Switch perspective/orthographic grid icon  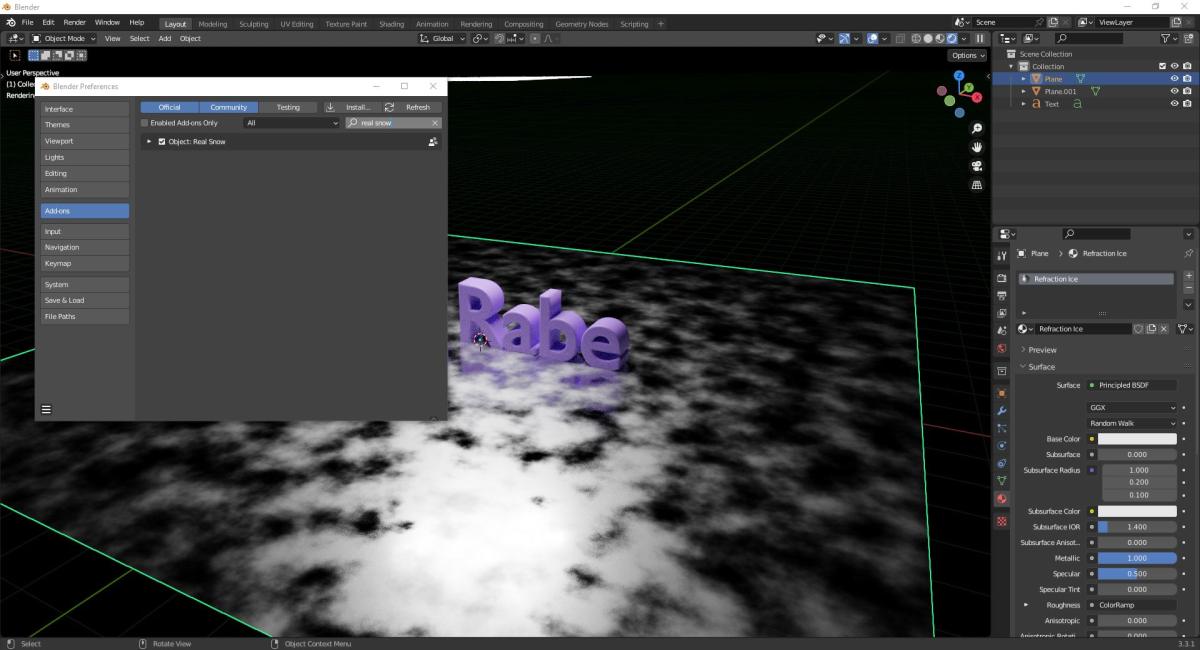click(x=977, y=185)
